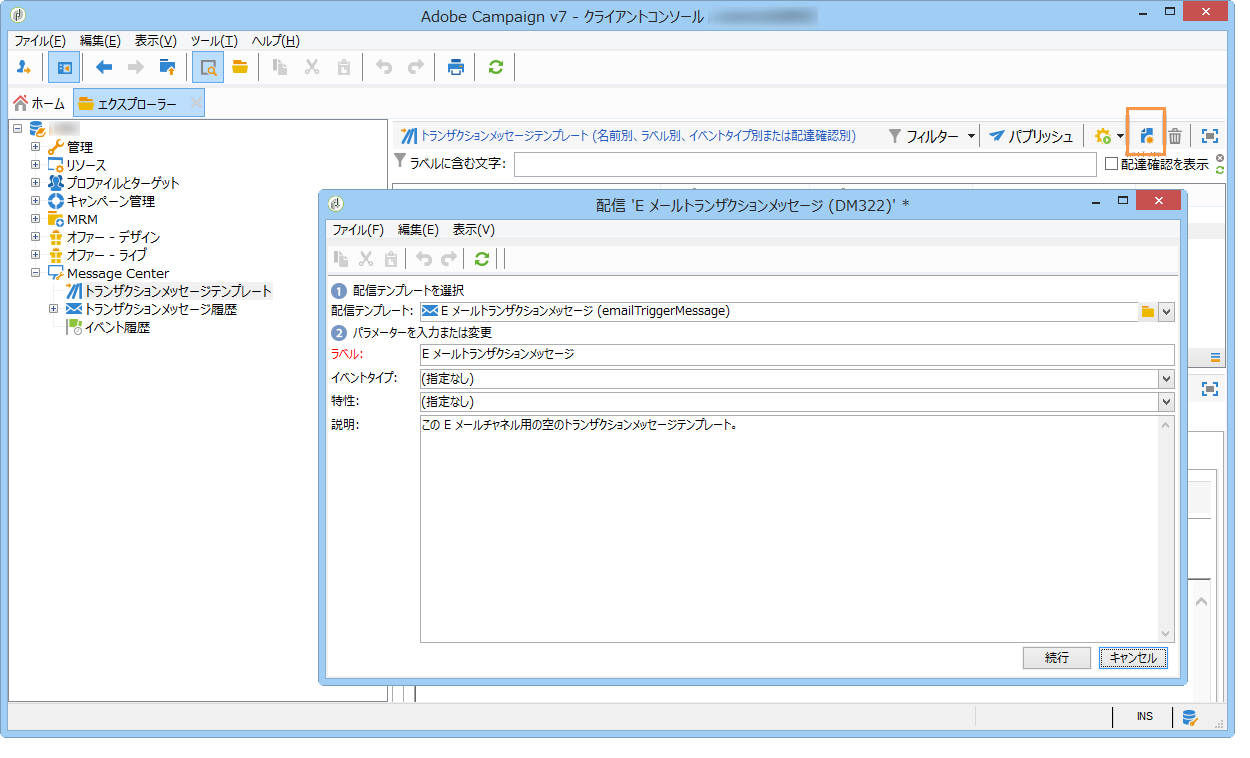Click the connection user icon in main toolbar

pos(24,68)
